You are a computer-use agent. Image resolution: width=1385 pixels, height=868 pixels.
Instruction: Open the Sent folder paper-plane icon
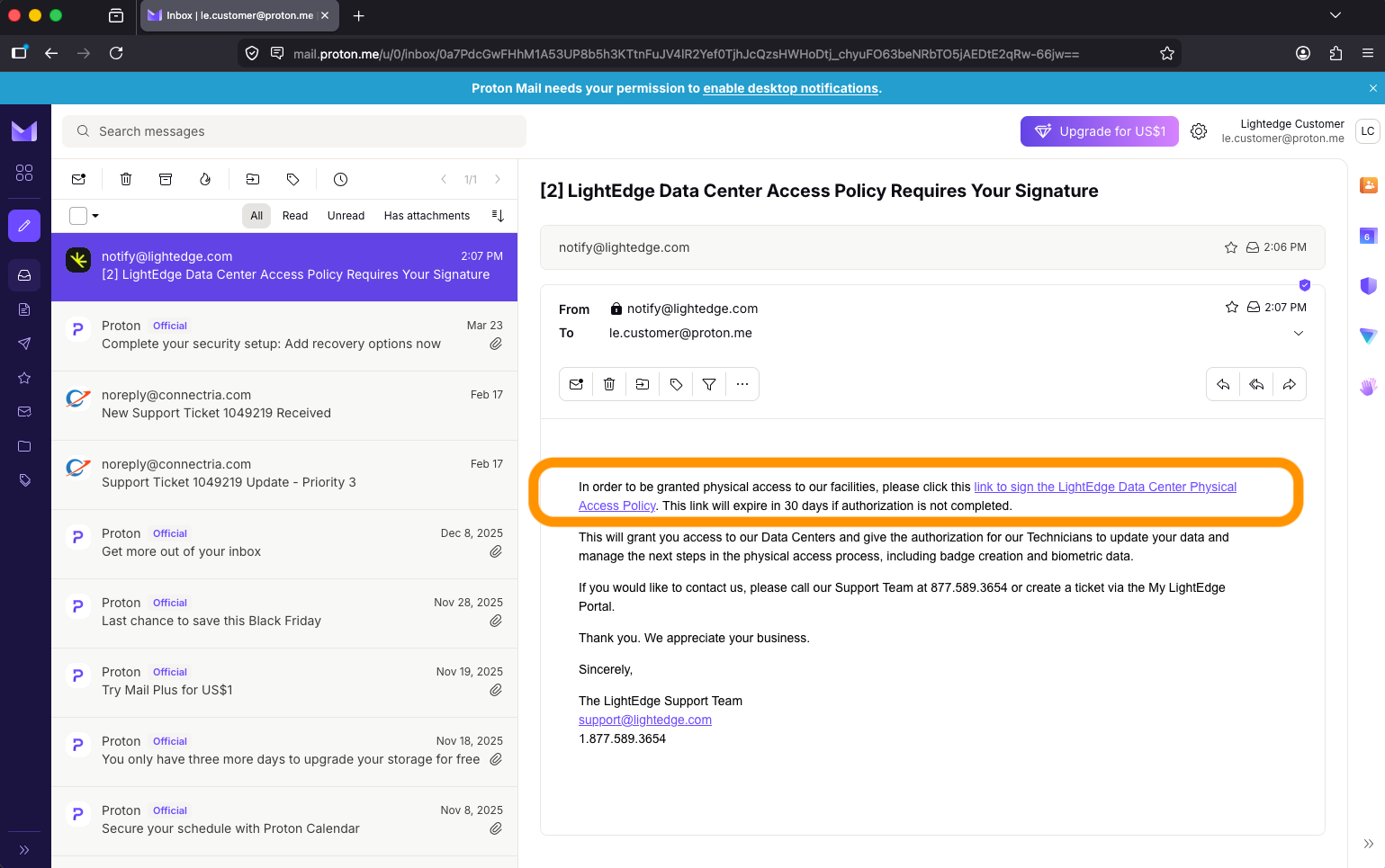tap(24, 344)
